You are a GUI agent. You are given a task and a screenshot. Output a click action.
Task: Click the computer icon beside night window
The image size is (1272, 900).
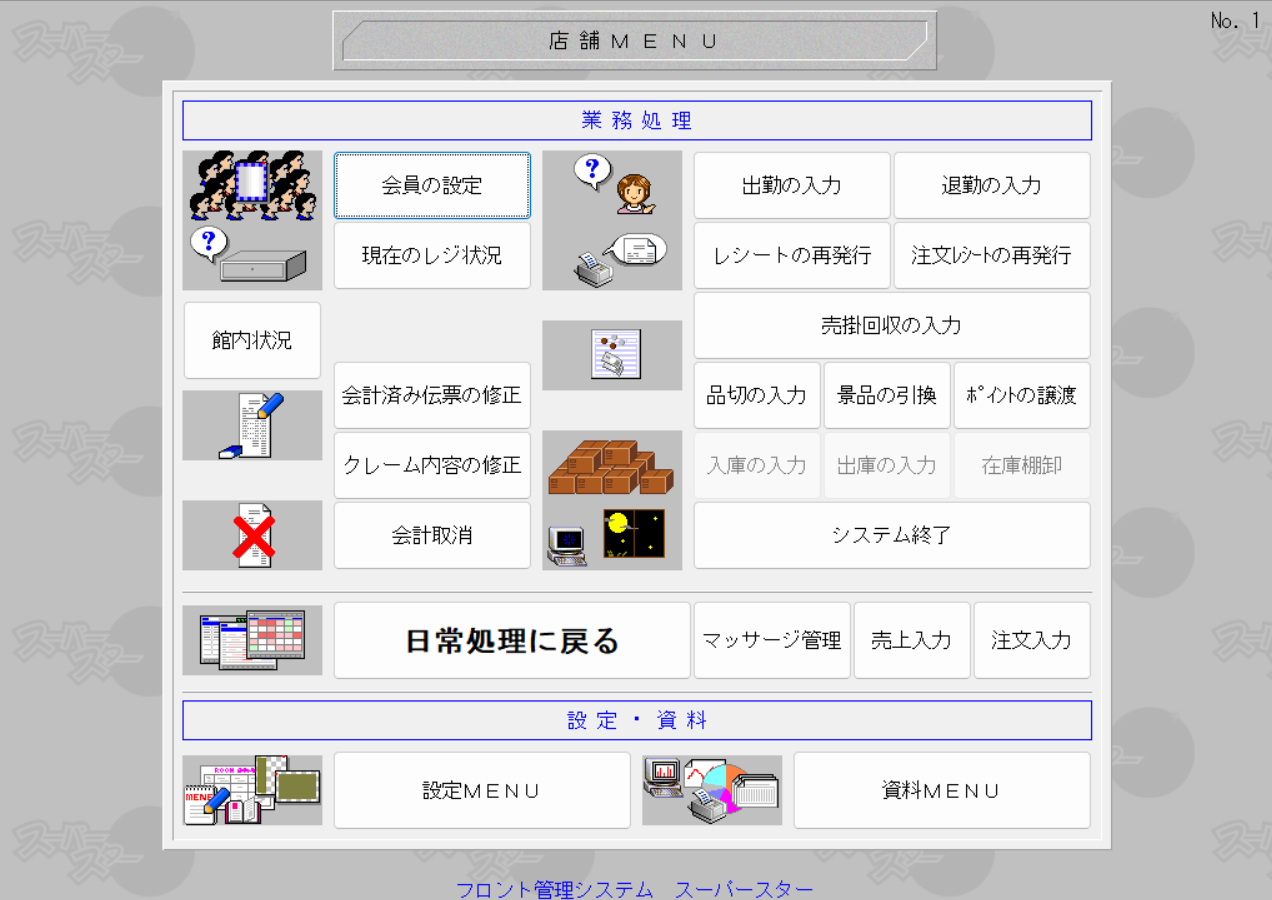(x=567, y=547)
